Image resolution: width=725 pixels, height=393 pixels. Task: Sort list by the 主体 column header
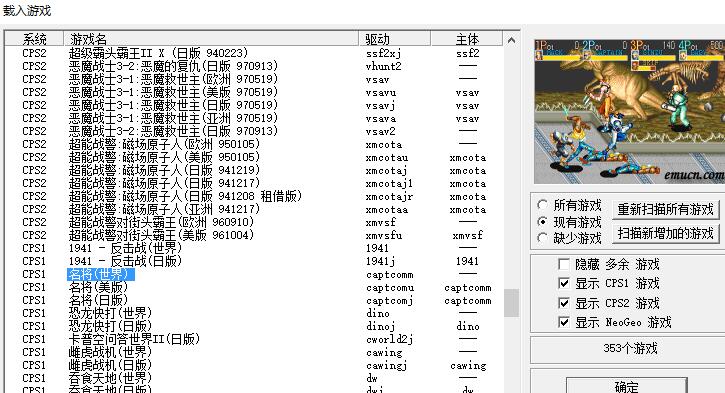click(467, 39)
